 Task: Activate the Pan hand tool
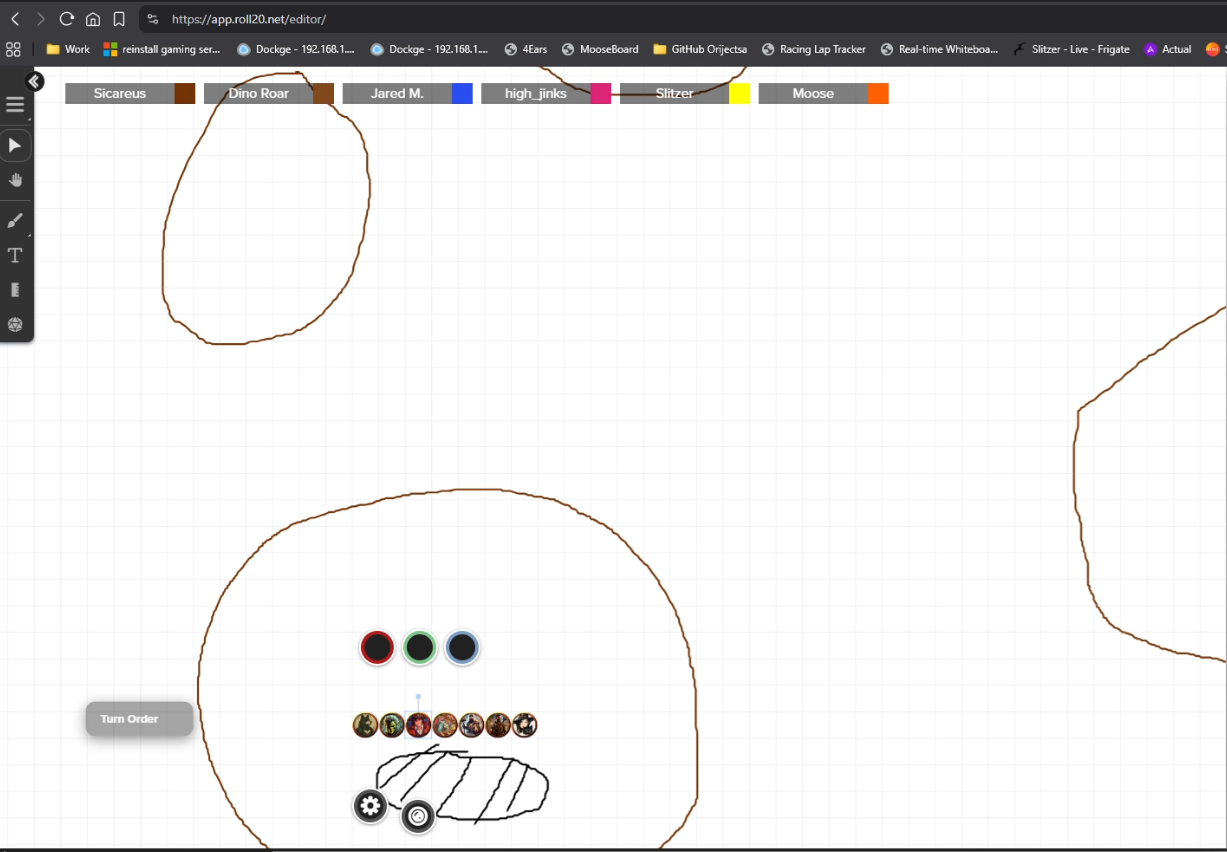coord(15,180)
